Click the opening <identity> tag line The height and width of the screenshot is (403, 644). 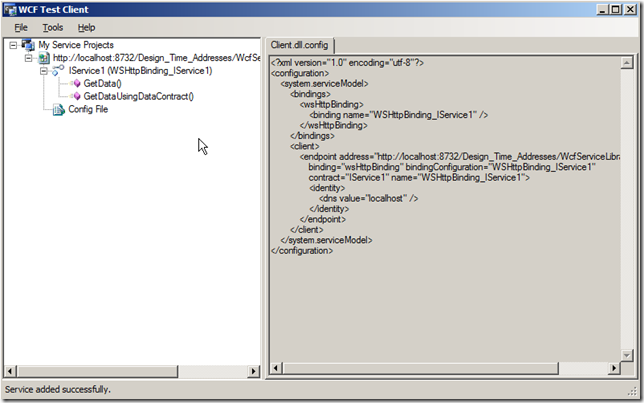[x=327, y=188]
